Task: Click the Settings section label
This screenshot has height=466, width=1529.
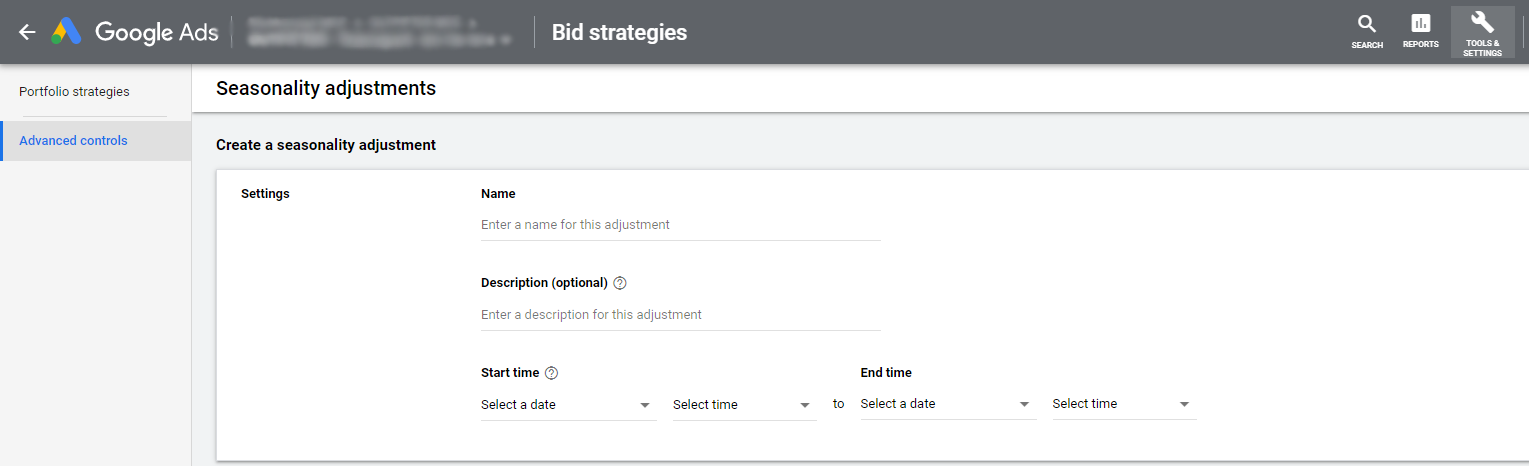Action: [x=265, y=194]
